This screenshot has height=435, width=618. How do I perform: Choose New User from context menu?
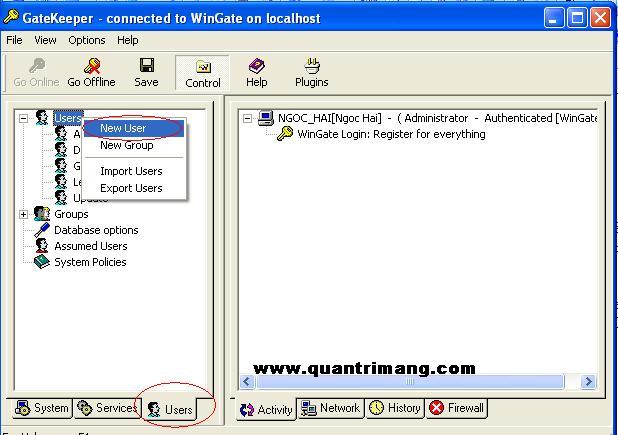pyautogui.click(x=134, y=128)
